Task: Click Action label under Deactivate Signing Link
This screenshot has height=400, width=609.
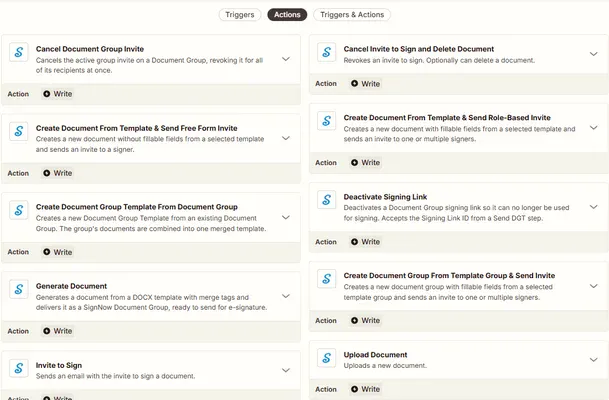Action: click(326, 242)
